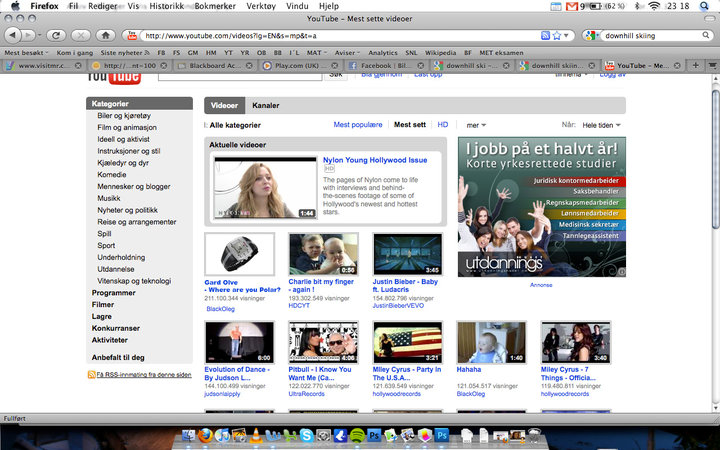Click the utdannings advertisement banner

point(542,207)
